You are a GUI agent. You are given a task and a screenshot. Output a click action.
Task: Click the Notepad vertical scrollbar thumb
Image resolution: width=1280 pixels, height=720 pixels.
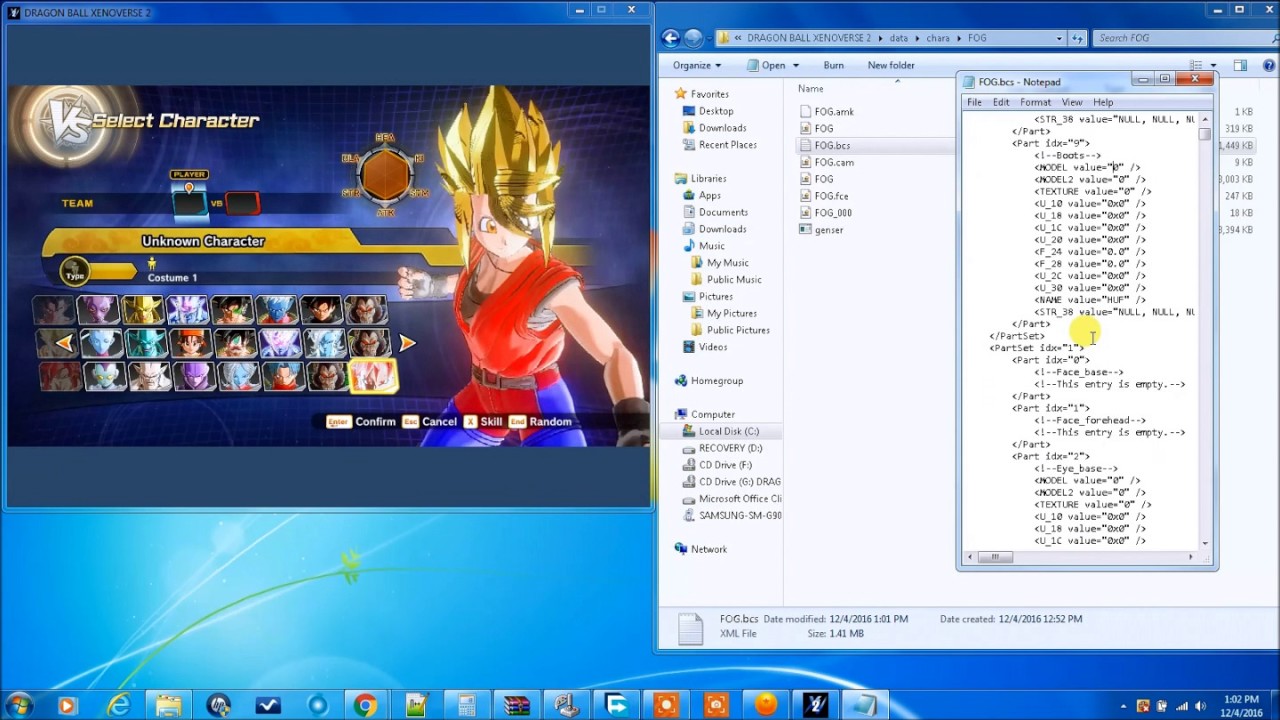(x=1205, y=133)
